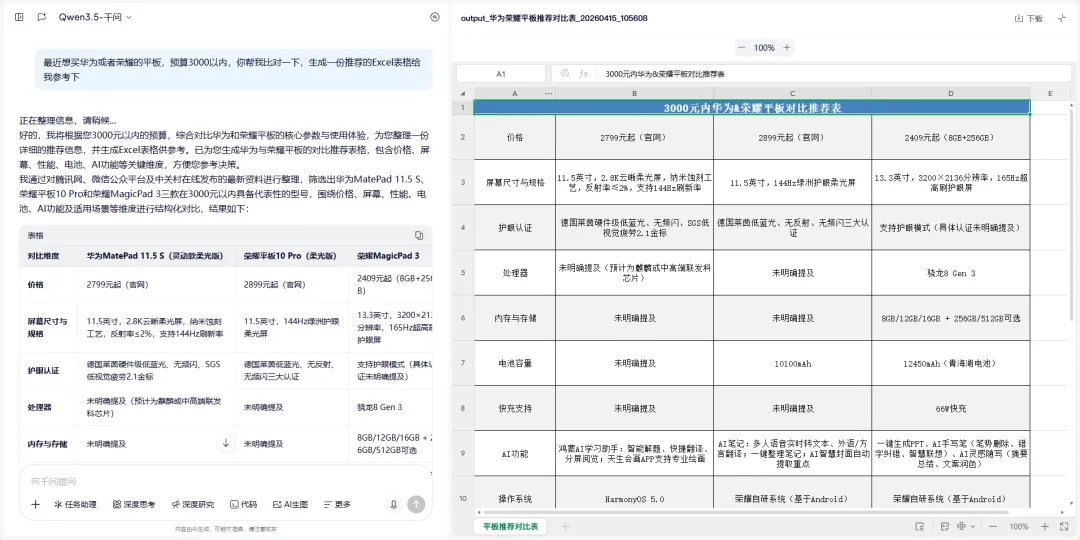Click the microphone voice input icon
The height and width of the screenshot is (540, 1080).
tap(394, 505)
